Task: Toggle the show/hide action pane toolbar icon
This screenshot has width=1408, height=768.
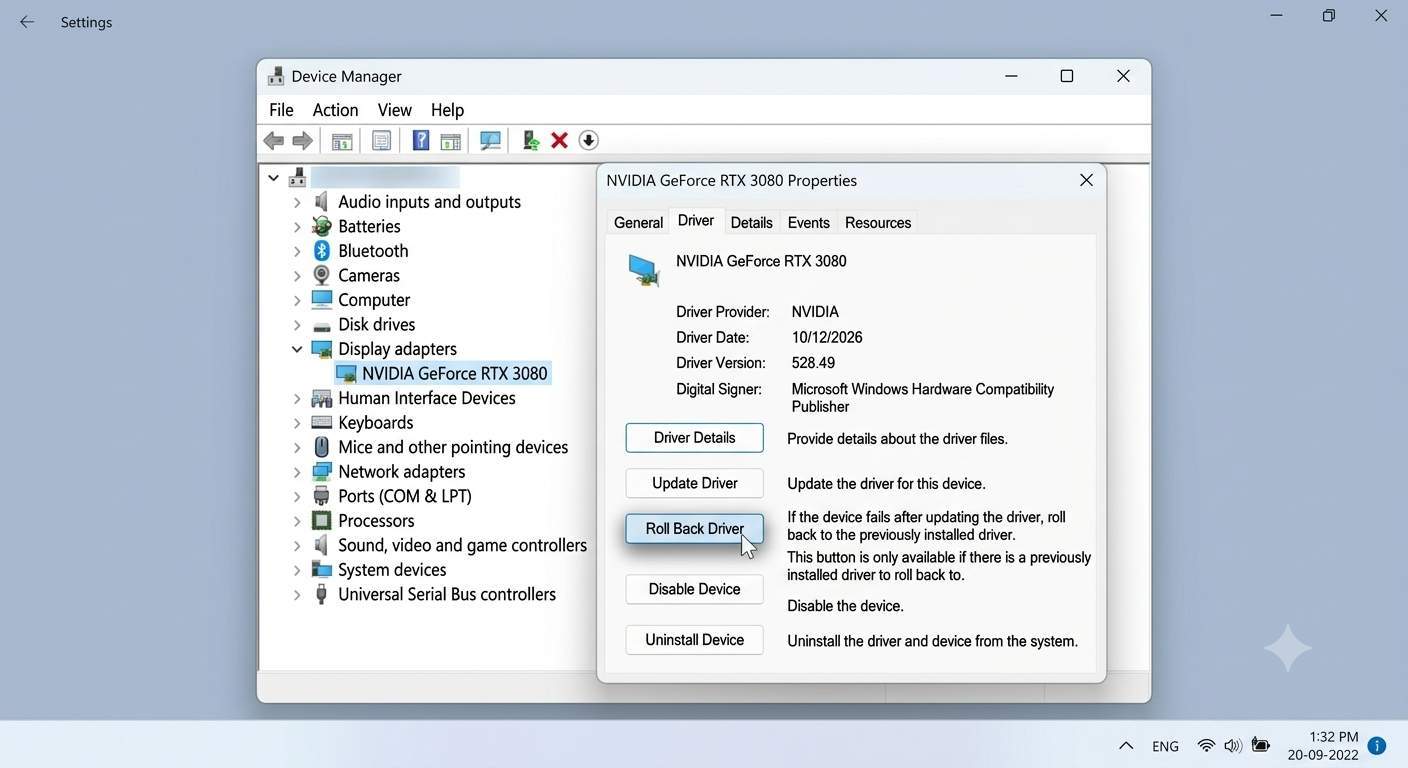Action: click(x=451, y=141)
